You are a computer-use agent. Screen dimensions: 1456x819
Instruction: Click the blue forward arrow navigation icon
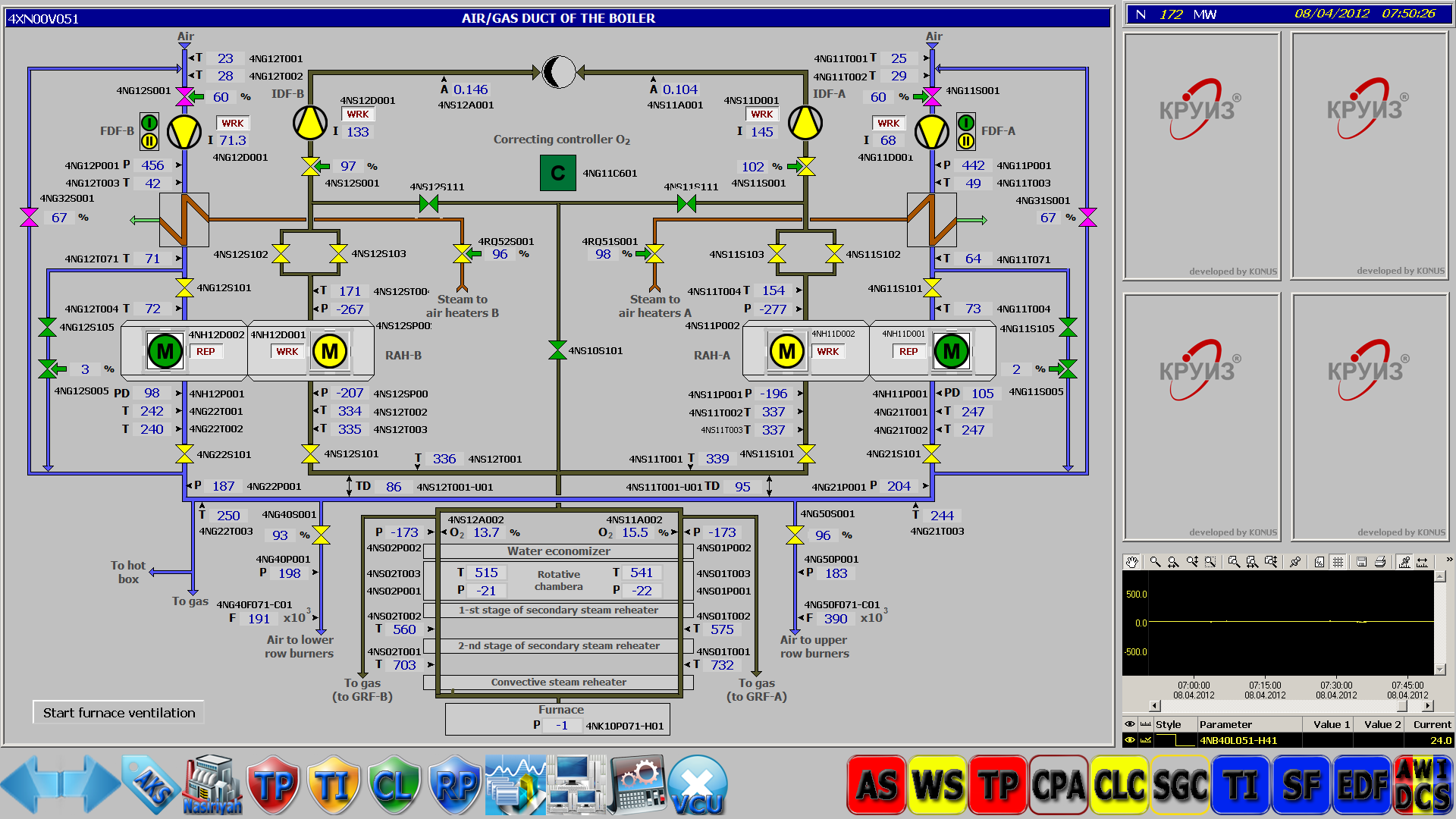93,786
